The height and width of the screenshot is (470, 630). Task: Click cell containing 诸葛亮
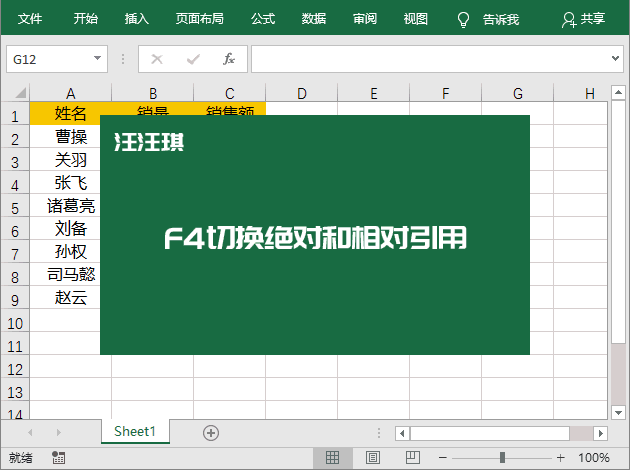pos(71,206)
